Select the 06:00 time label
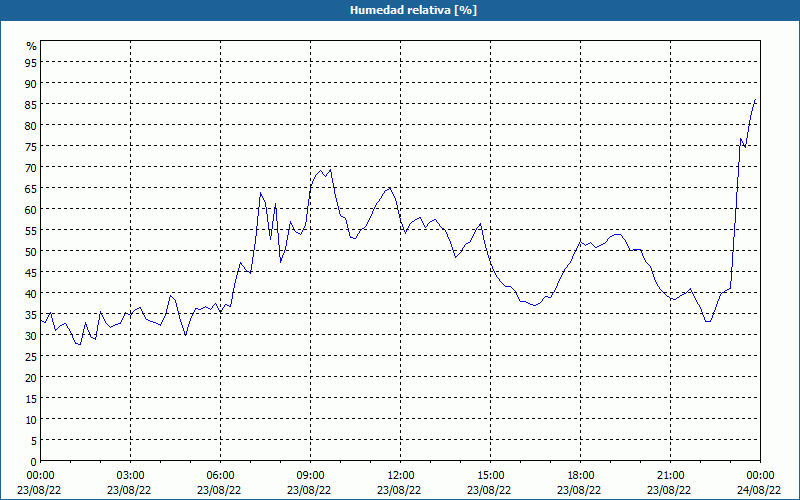 click(x=220, y=476)
